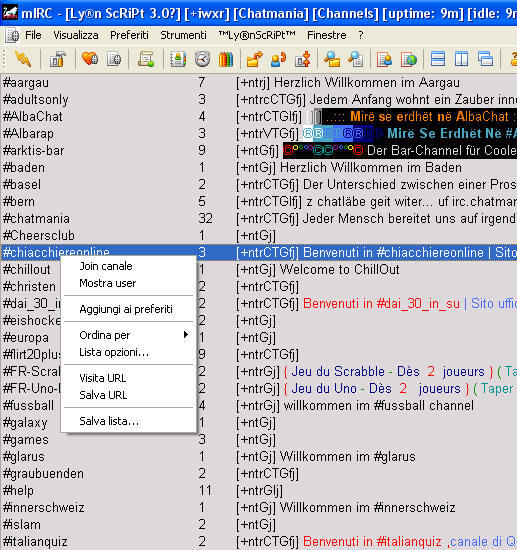
Task: Expand the Ordina per submenu arrow
Action: pos(186,335)
